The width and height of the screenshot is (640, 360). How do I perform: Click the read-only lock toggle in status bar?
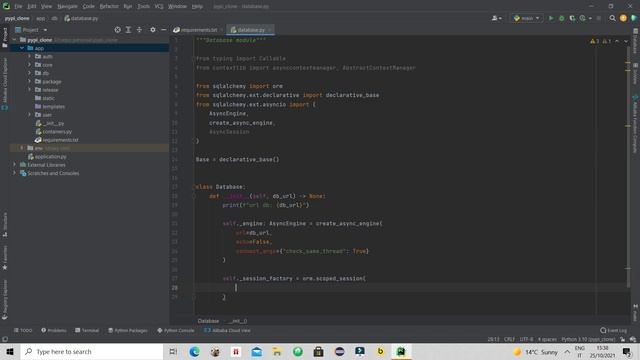click(x=622, y=339)
